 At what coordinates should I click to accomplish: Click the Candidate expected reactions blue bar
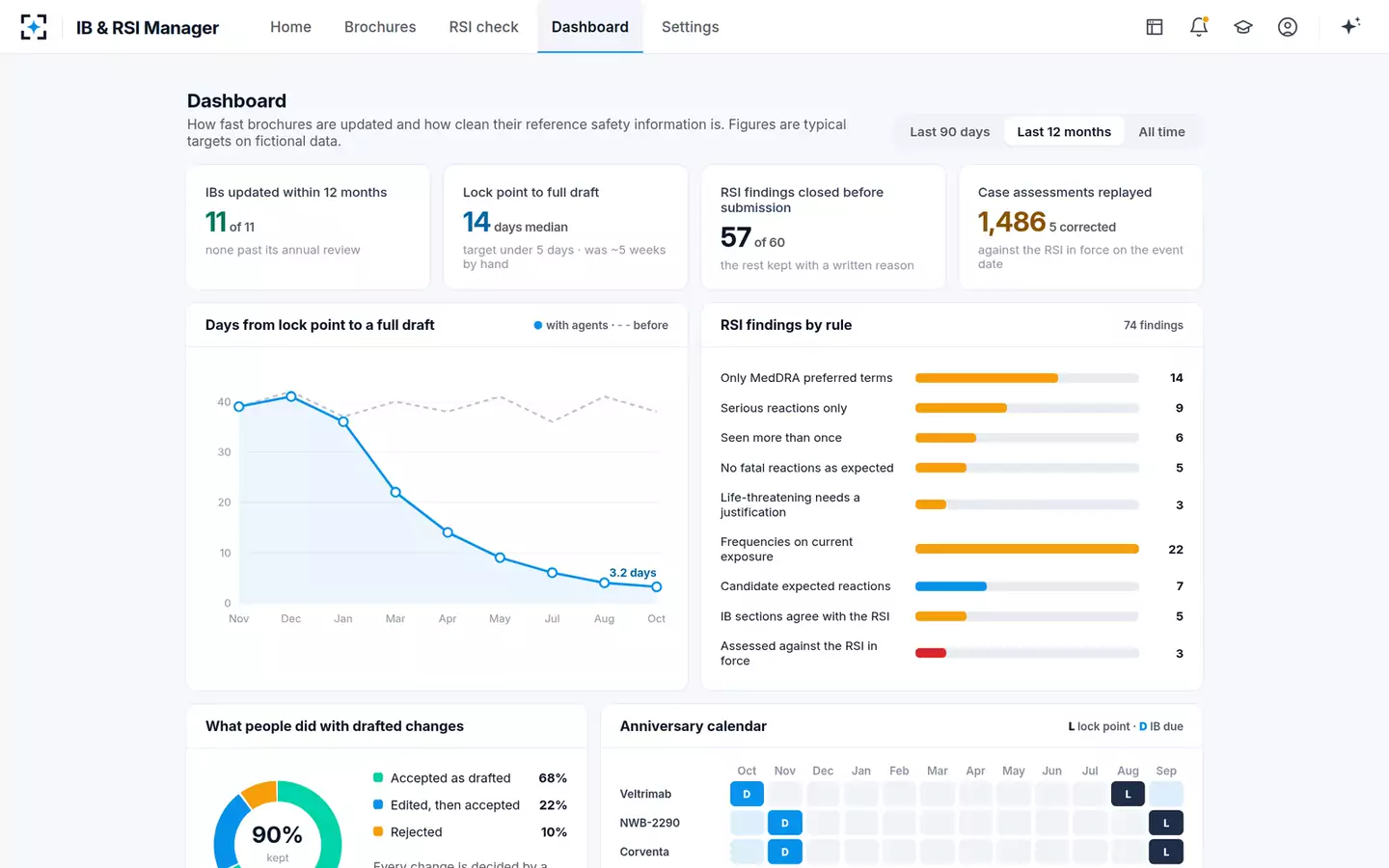[x=951, y=586]
